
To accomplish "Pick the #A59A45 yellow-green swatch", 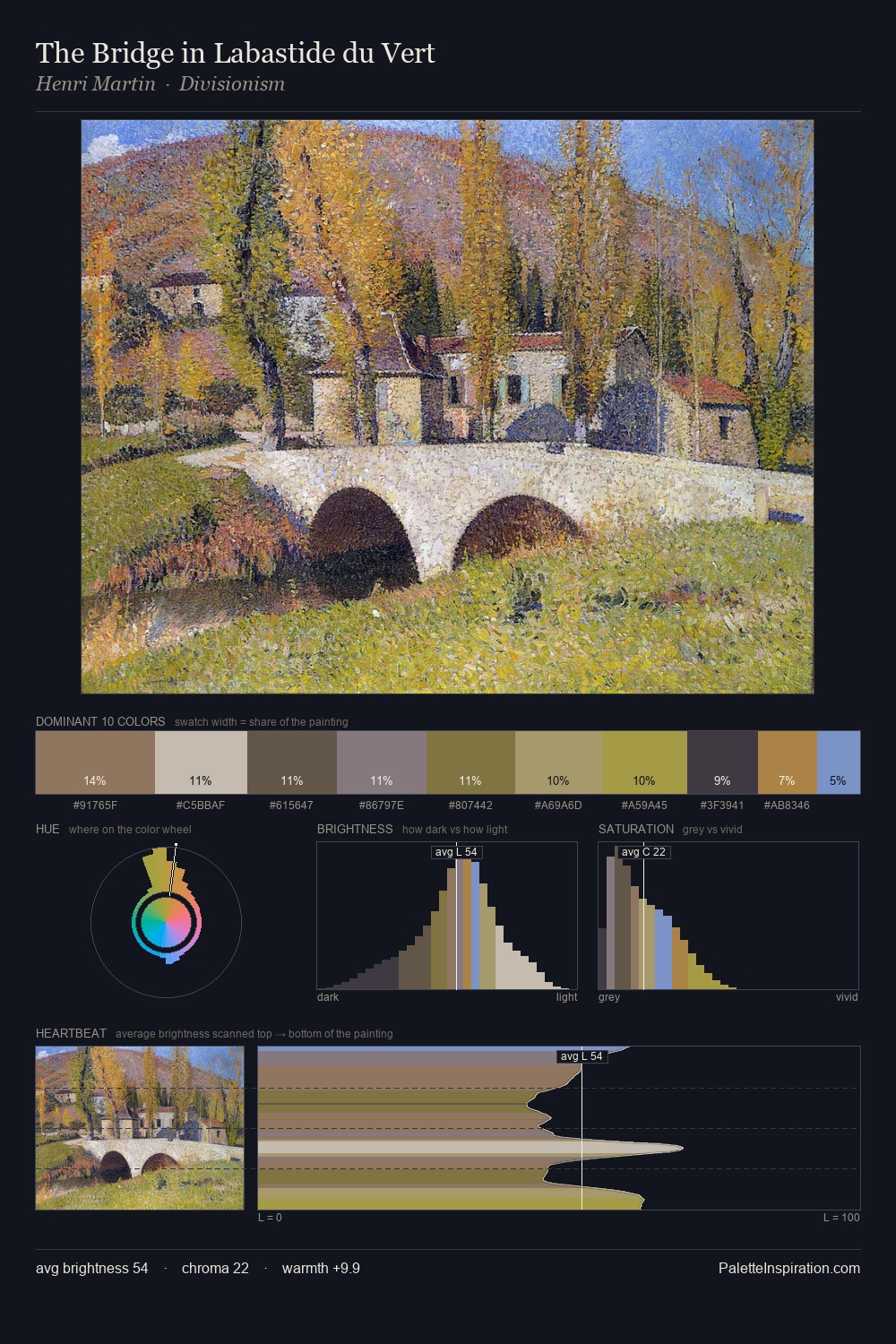I will click(x=644, y=762).
